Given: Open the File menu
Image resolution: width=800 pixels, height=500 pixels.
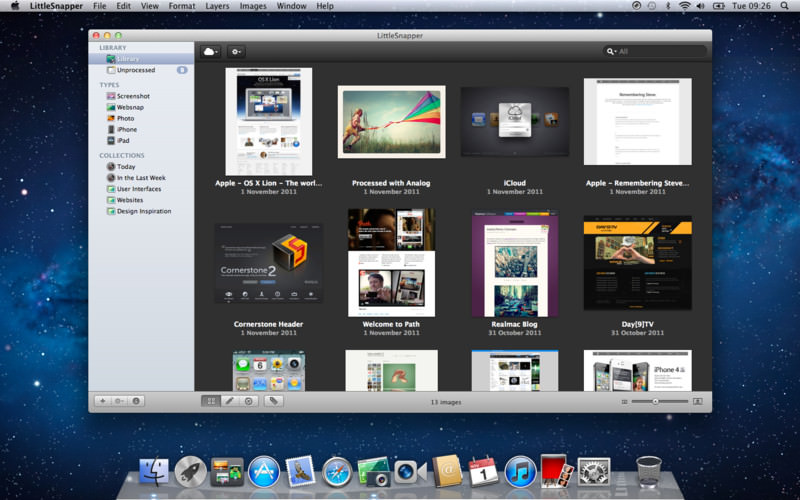Looking at the screenshot, I should (x=99, y=6).
